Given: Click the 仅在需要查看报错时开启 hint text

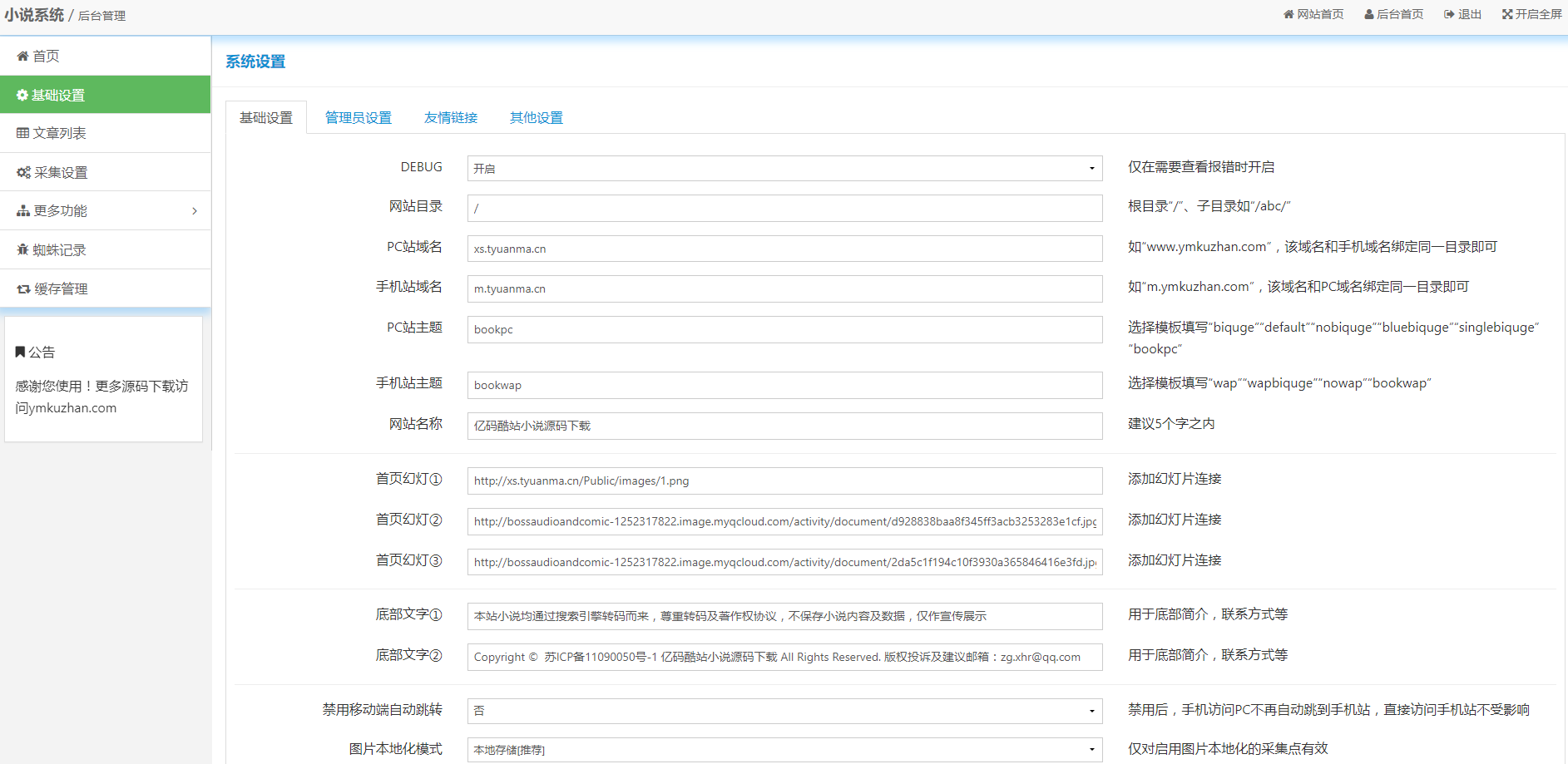Looking at the screenshot, I should pos(1201,167).
